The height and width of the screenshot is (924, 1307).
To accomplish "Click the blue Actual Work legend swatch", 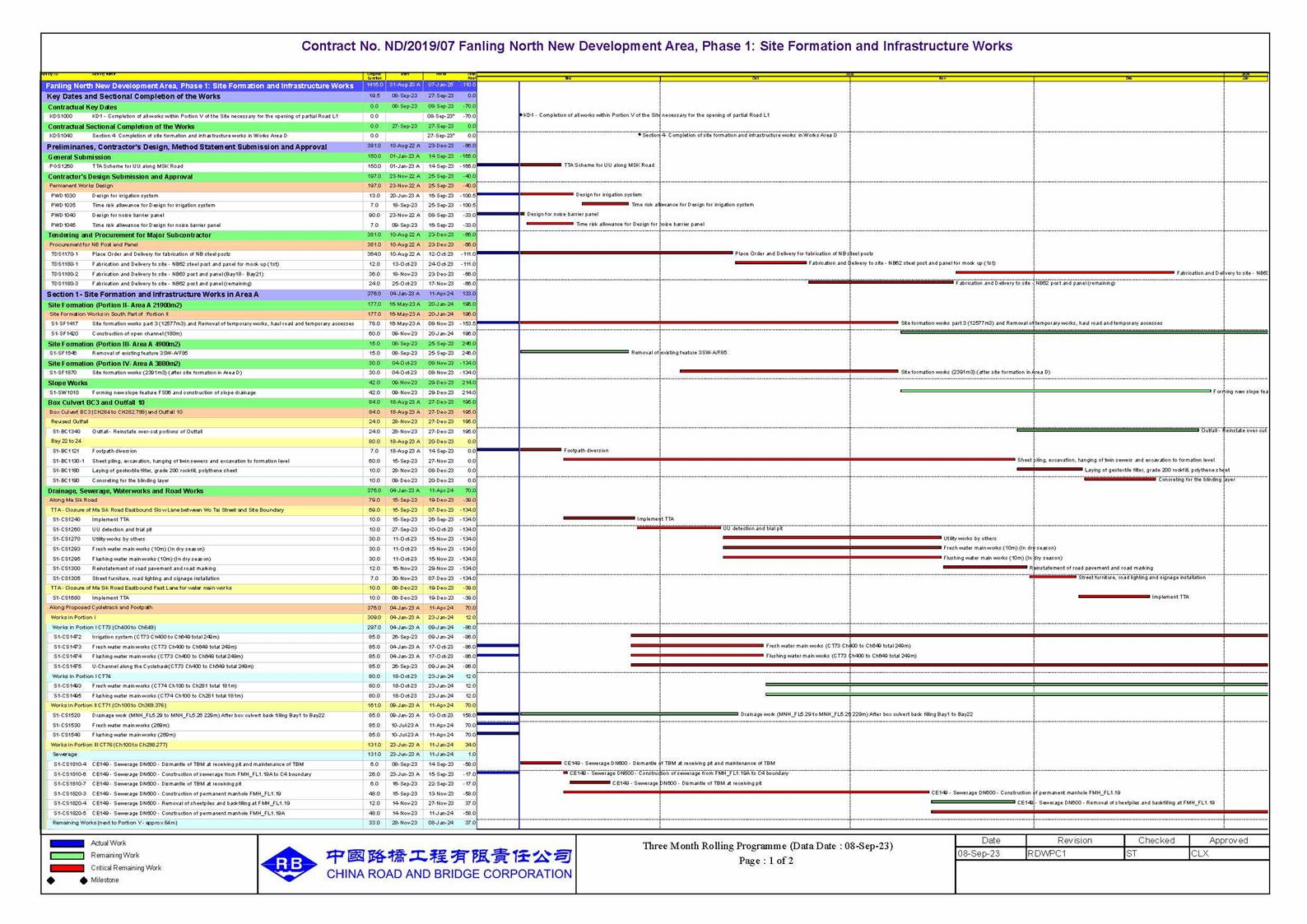I will [67, 843].
